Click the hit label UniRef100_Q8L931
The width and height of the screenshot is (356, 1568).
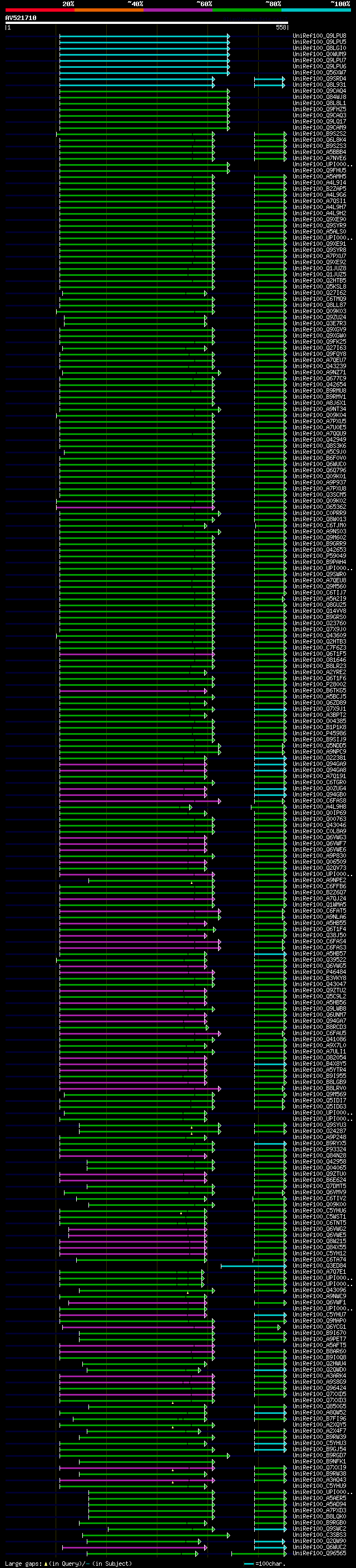point(319,85)
